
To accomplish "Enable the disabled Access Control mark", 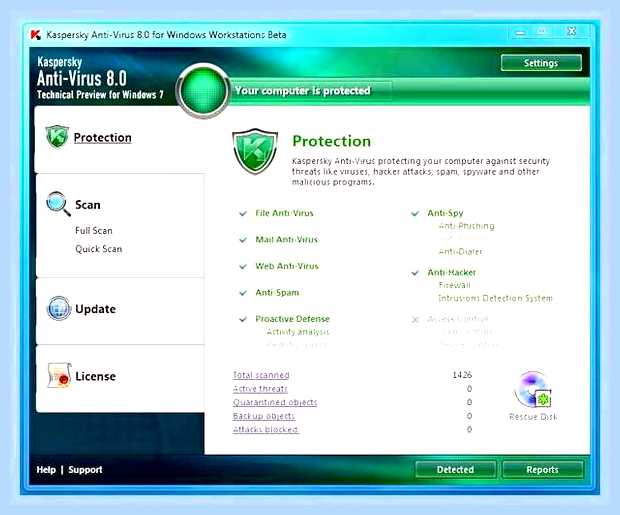I will click(x=415, y=319).
